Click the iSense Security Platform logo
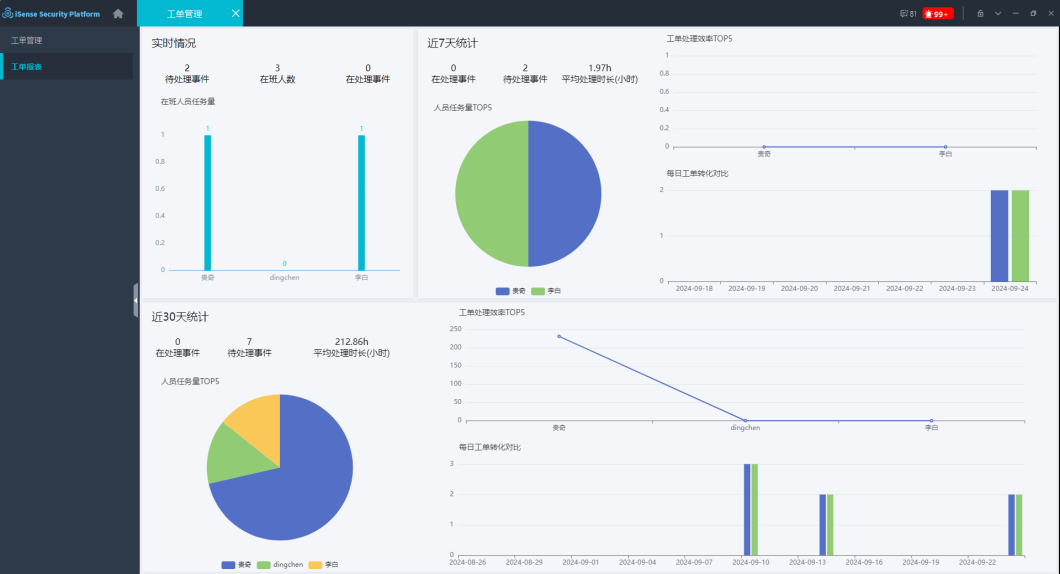The image size is (1060, 574). (52, 13)
